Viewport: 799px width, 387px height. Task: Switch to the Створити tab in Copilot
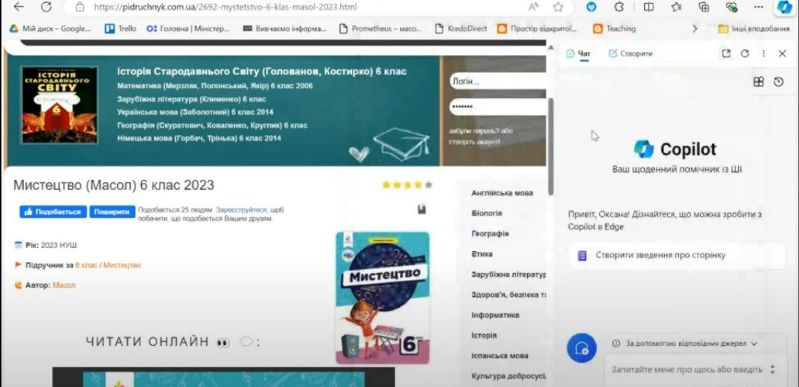(630, 53)
